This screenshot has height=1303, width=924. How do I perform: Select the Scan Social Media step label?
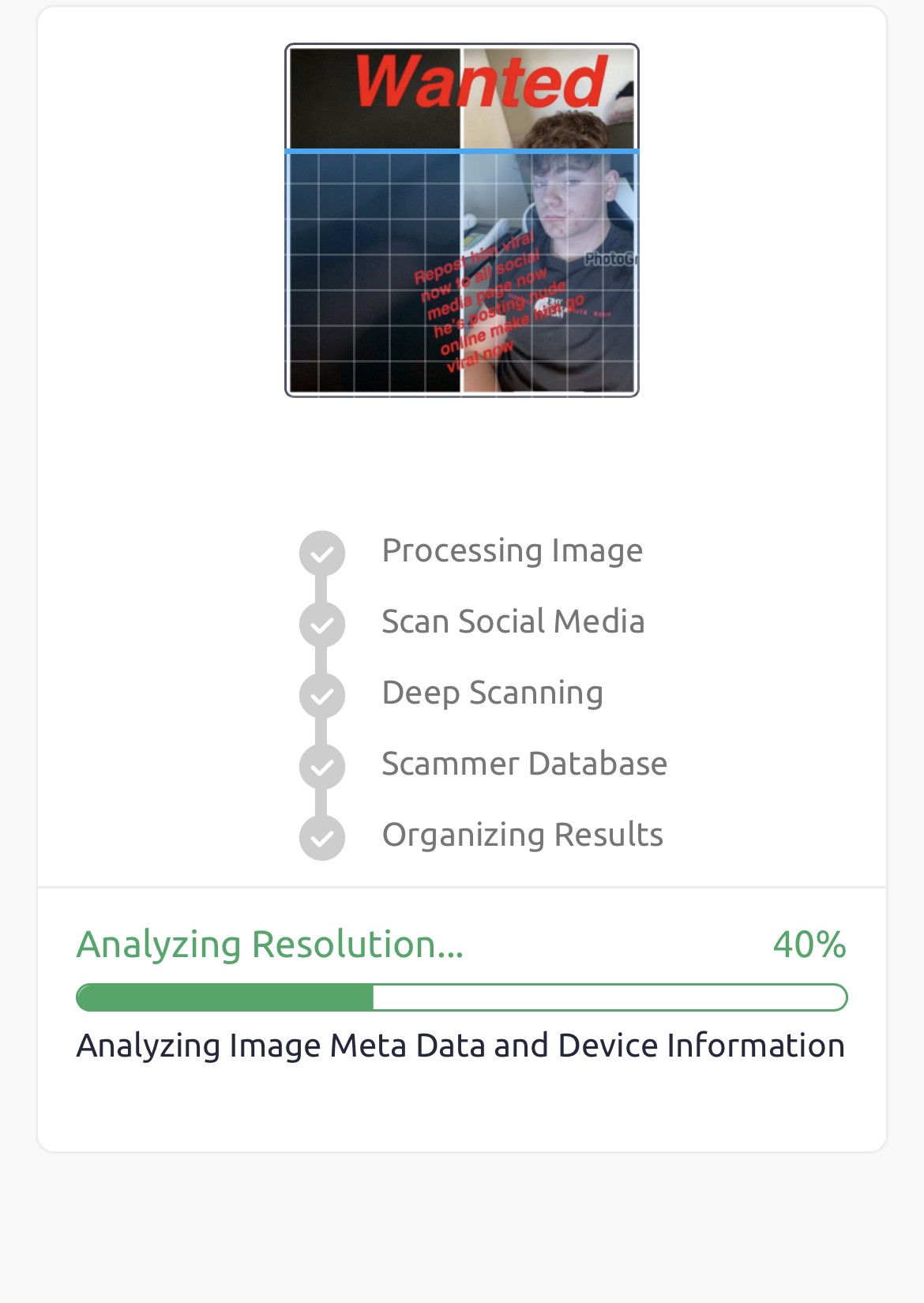coord(513,621)
